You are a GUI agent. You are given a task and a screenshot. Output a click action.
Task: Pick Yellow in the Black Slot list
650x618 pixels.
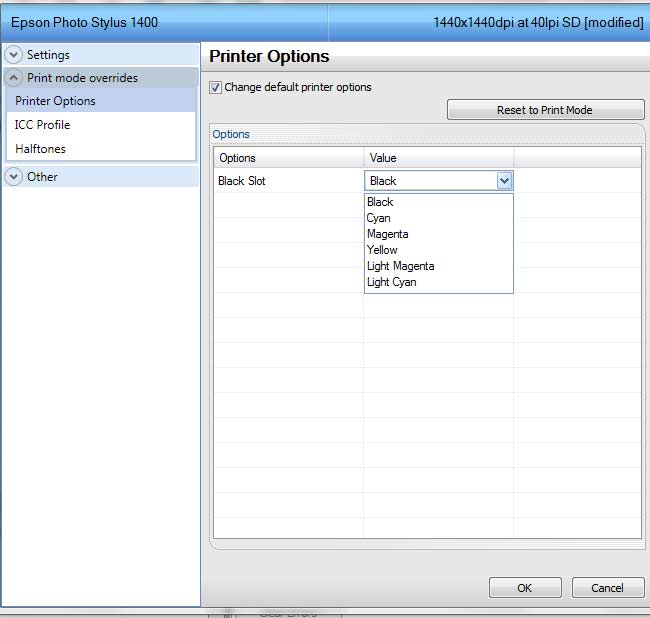(382, 250)
